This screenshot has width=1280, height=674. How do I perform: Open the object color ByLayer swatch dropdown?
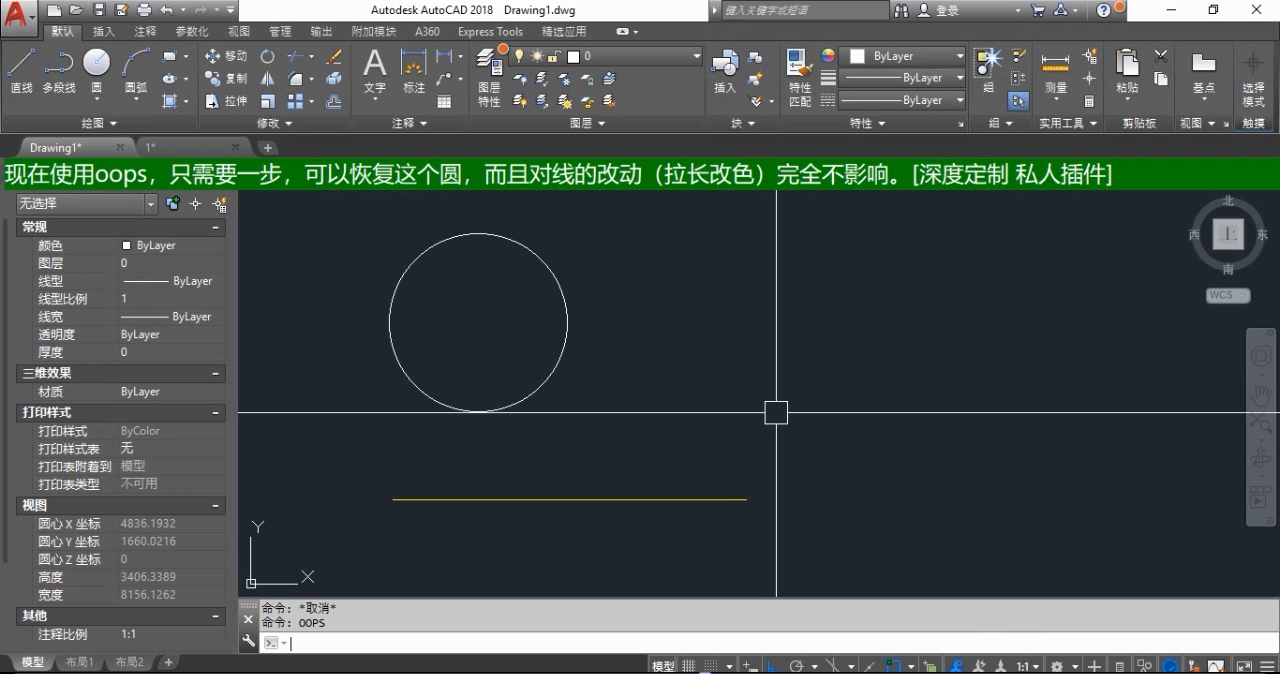(x=908, y=56)
